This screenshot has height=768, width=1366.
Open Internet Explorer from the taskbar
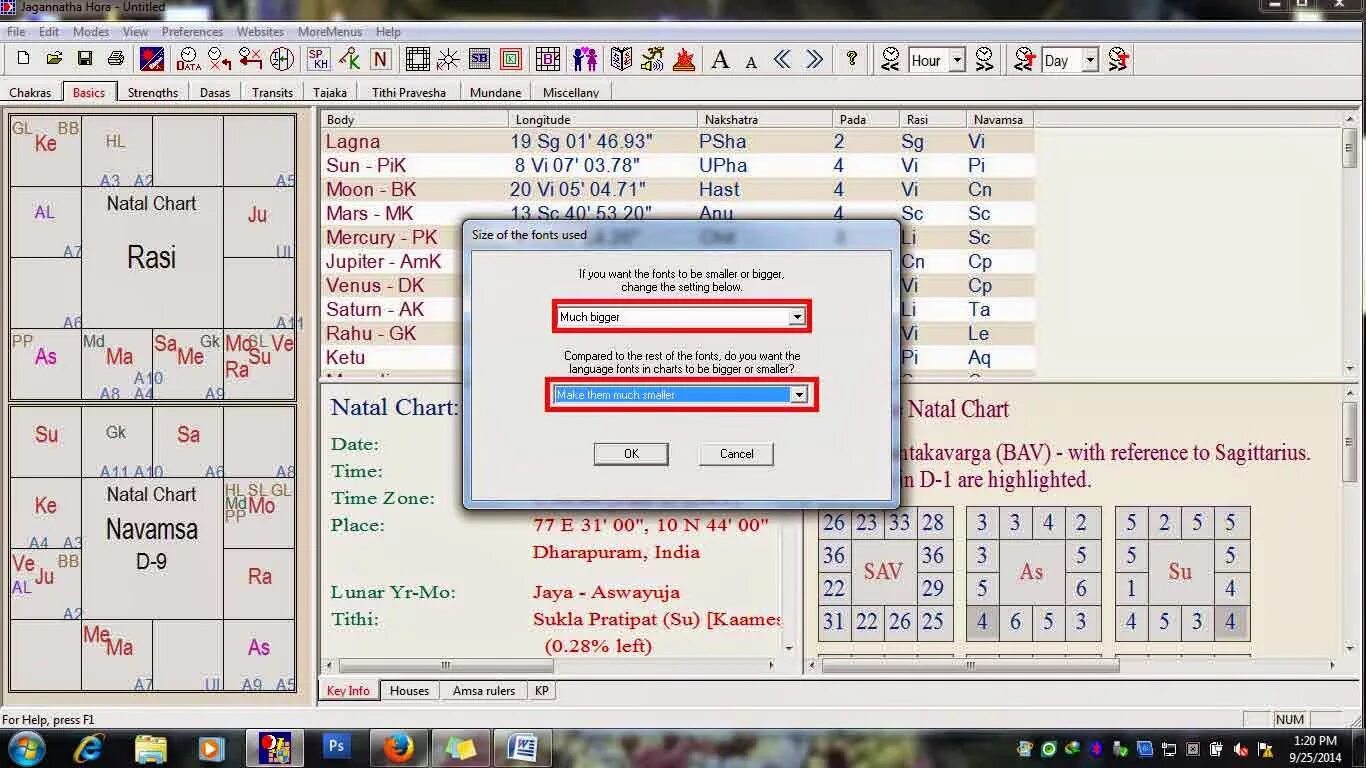[89, 748]
